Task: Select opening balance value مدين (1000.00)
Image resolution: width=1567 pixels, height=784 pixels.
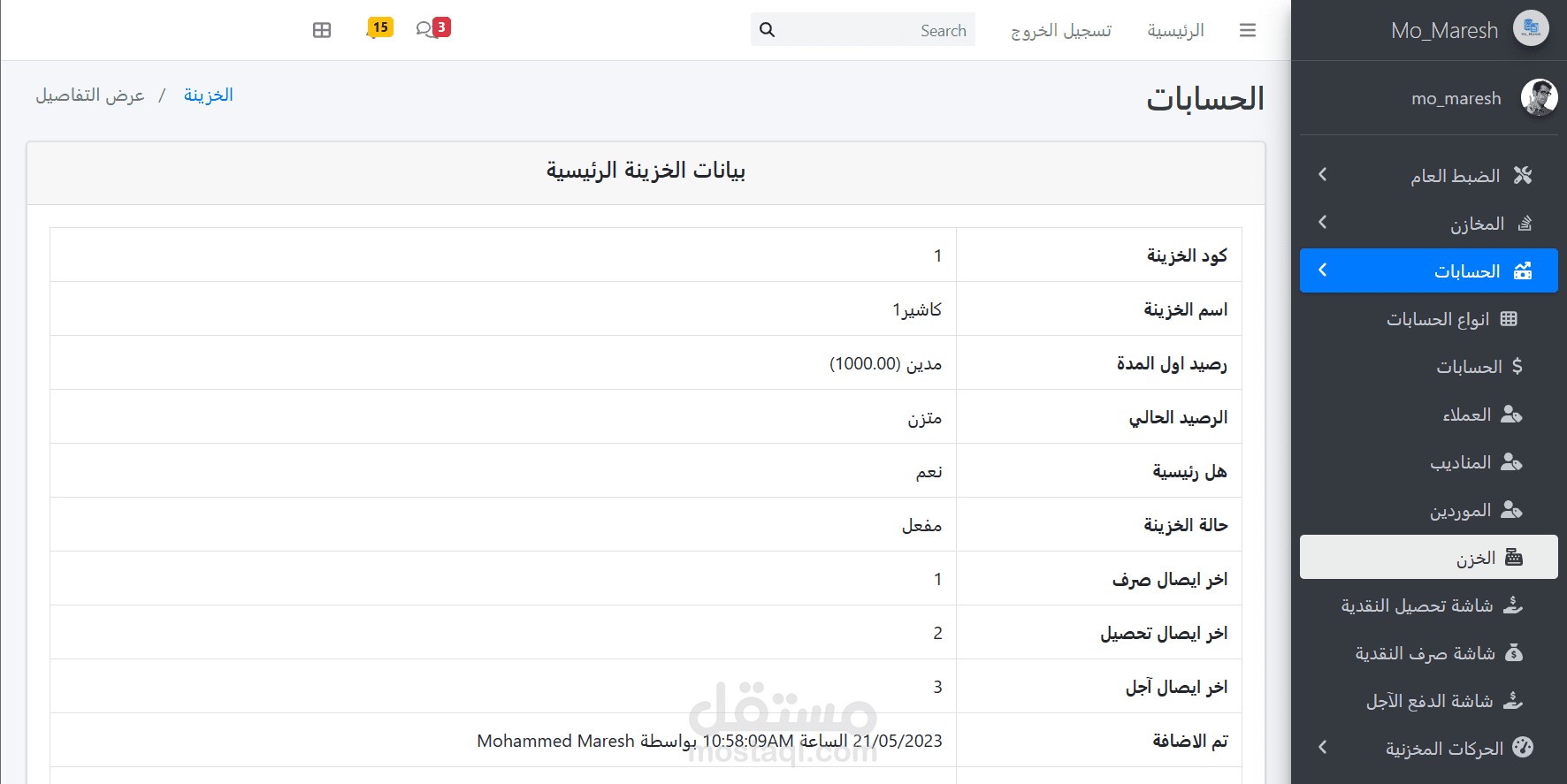Action: coord(885,363)
